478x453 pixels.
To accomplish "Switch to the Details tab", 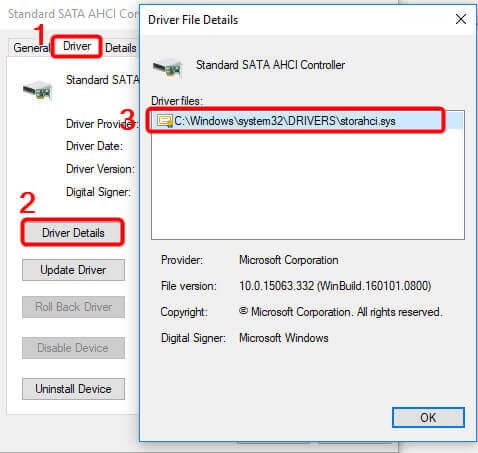I will click(x=120, y=48).
